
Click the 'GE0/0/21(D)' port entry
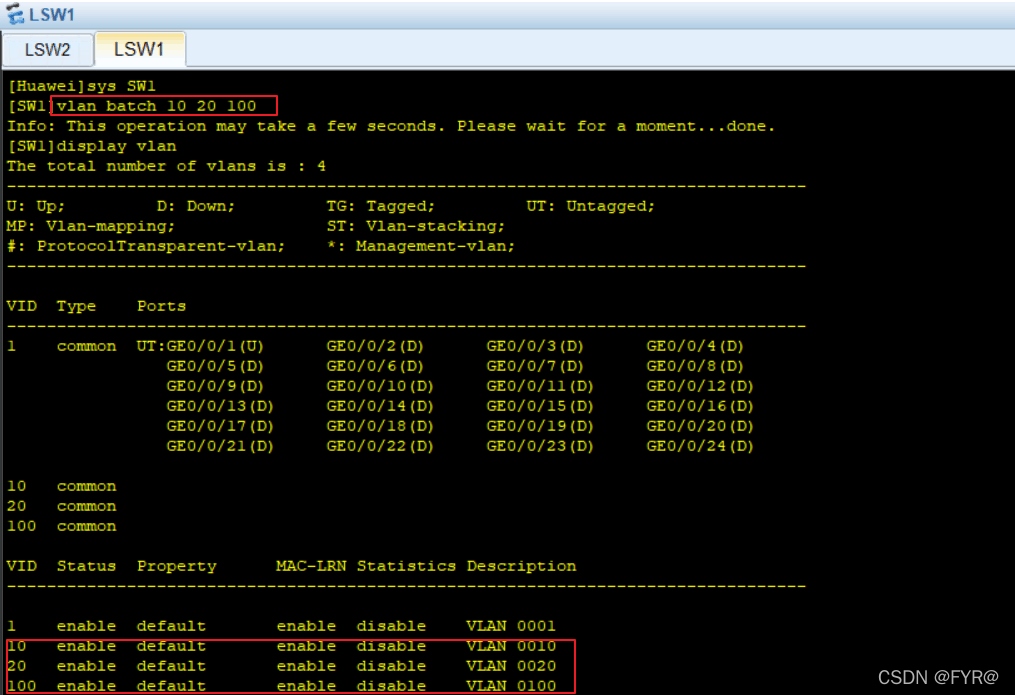pyautogui.click(x=220, y=447)
